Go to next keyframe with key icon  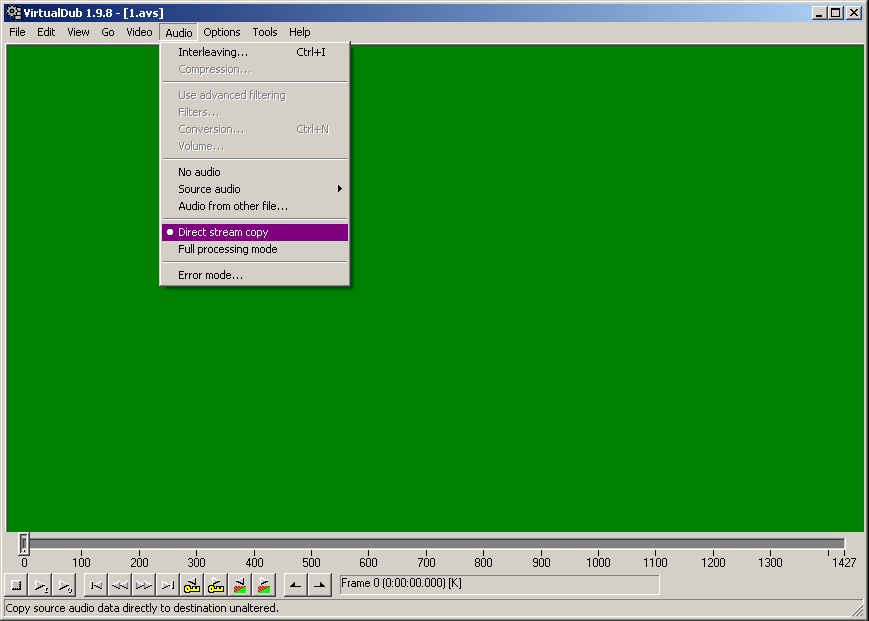pyautogui.click(x=216, y=585)
